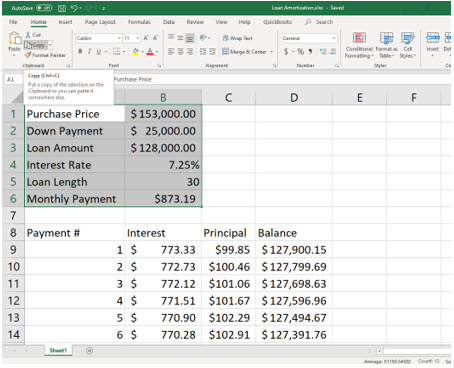This screenshot has width=454, height=368.
Task: Switch to the Page Layout tab
Action: coord(100,22)
